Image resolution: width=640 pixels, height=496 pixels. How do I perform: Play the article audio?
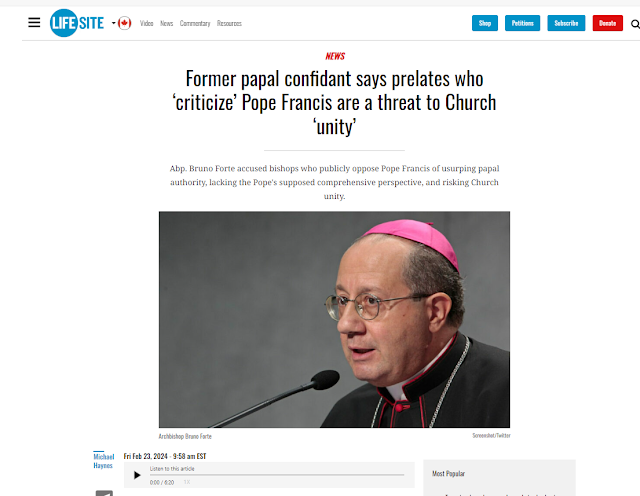coord(137,475)
